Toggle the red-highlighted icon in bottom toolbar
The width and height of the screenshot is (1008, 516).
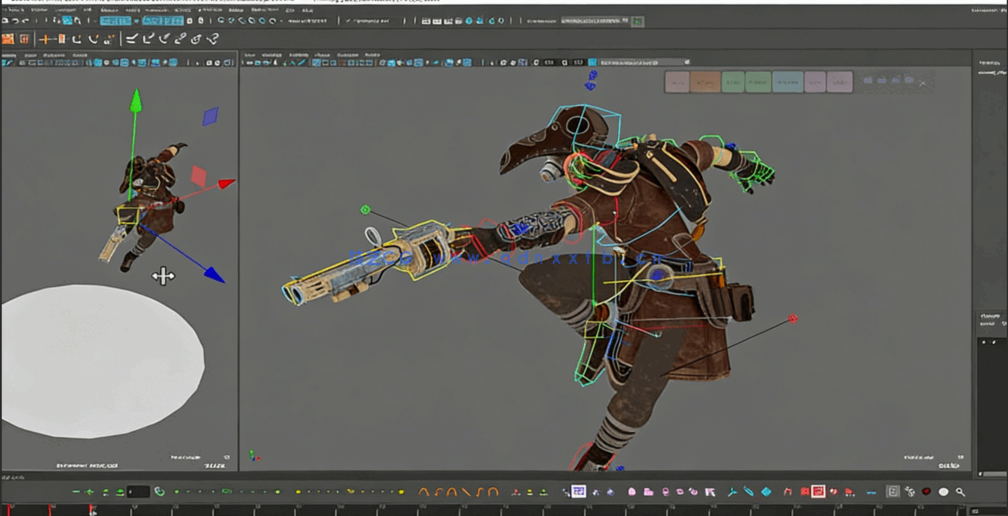pyautogui.click(x=818, y=492)
